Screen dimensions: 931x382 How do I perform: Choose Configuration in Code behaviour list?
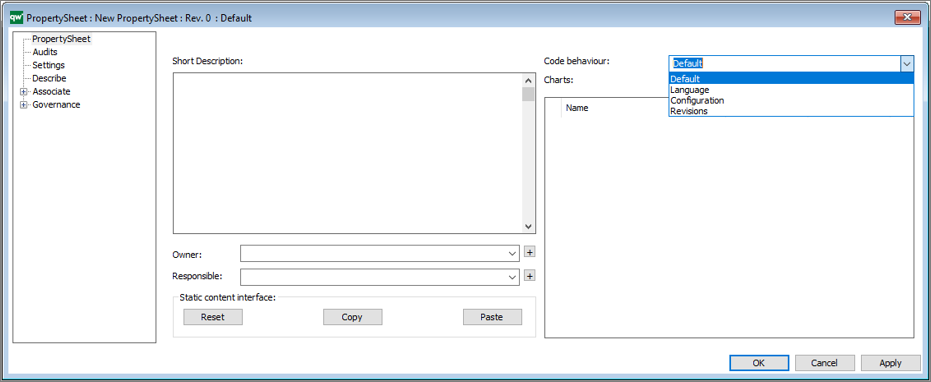tap(791, 100)
